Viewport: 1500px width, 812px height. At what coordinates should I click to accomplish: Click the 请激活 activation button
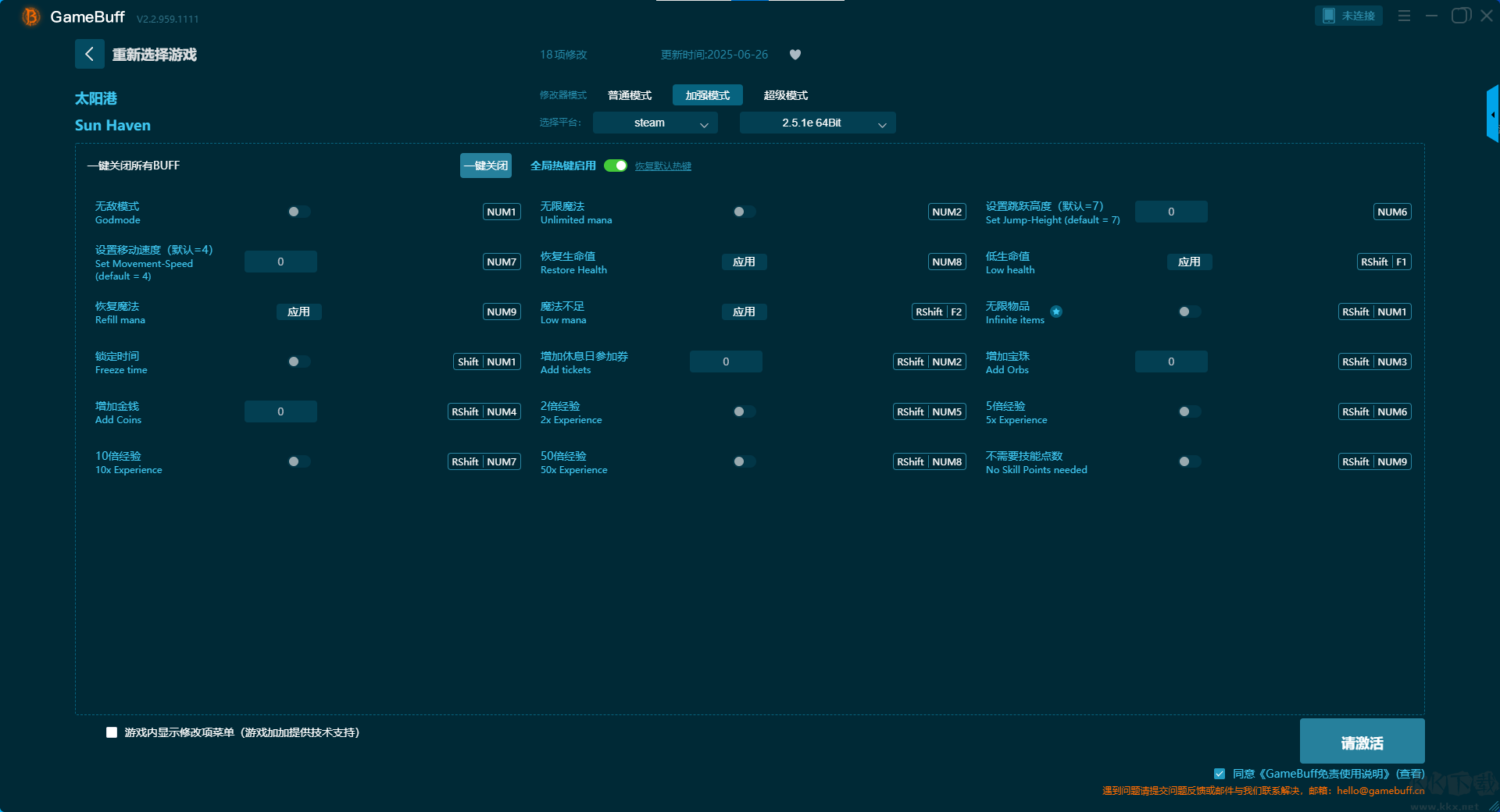pos(1362,741)
